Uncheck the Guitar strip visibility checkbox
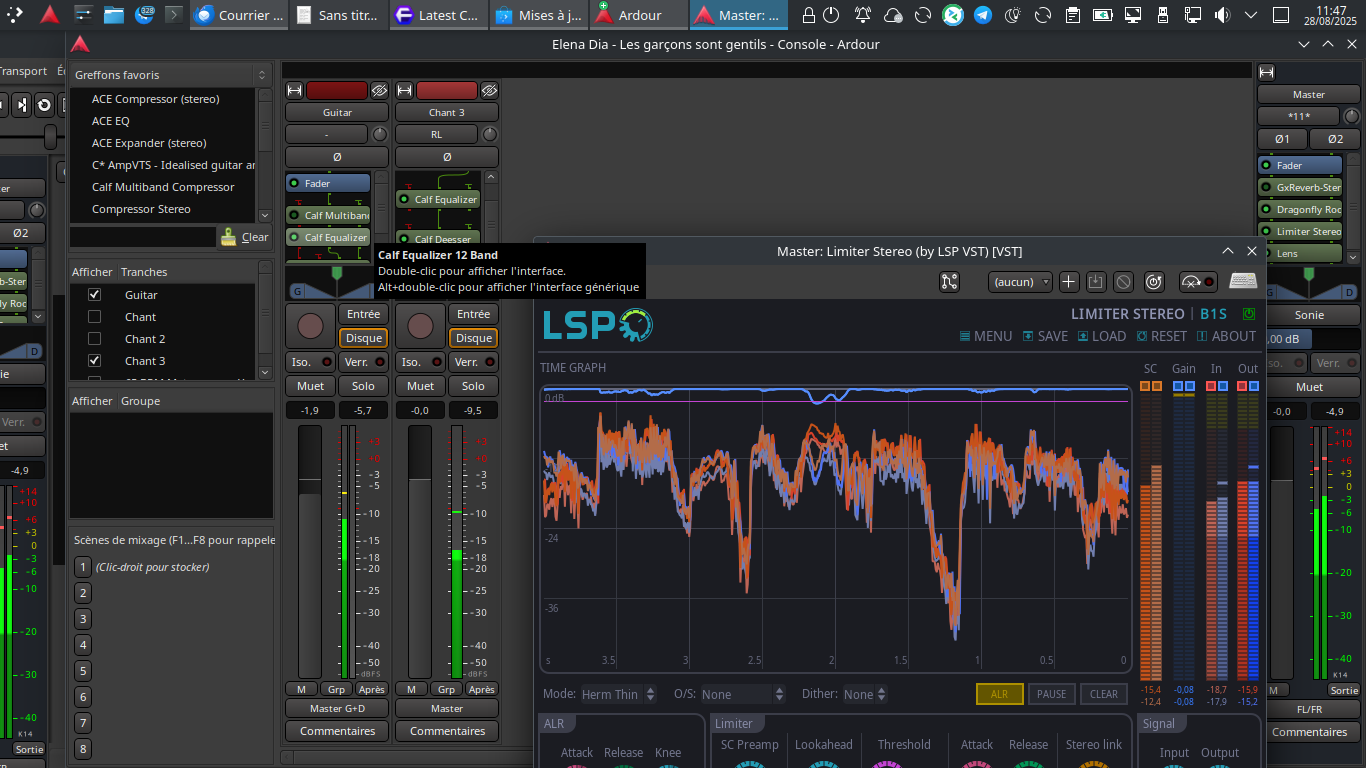The width and height of the screenshot is (1366, 768). click(95, 295)
